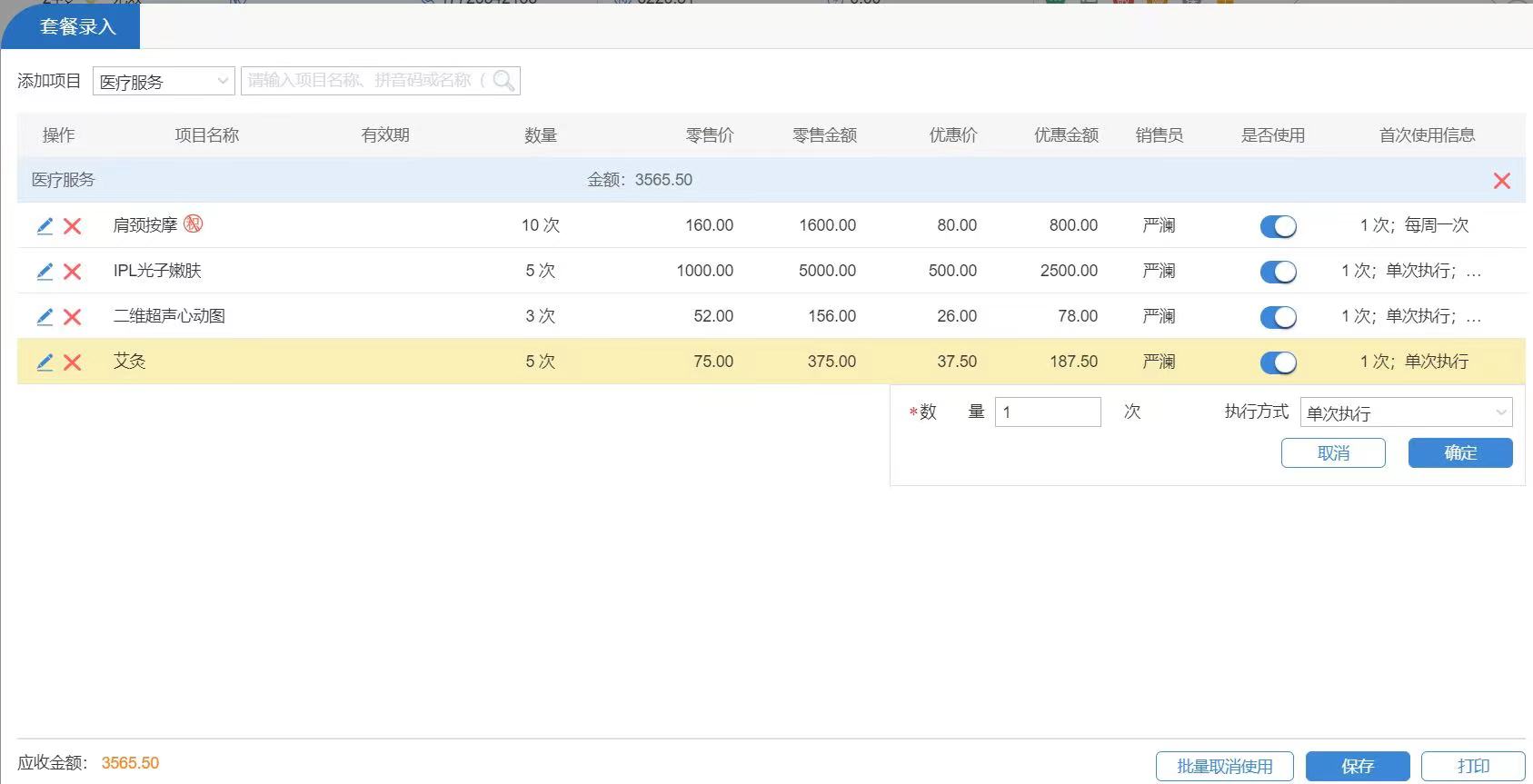Turn off 是否使用 for 艾灸

tap(1278, 362)
